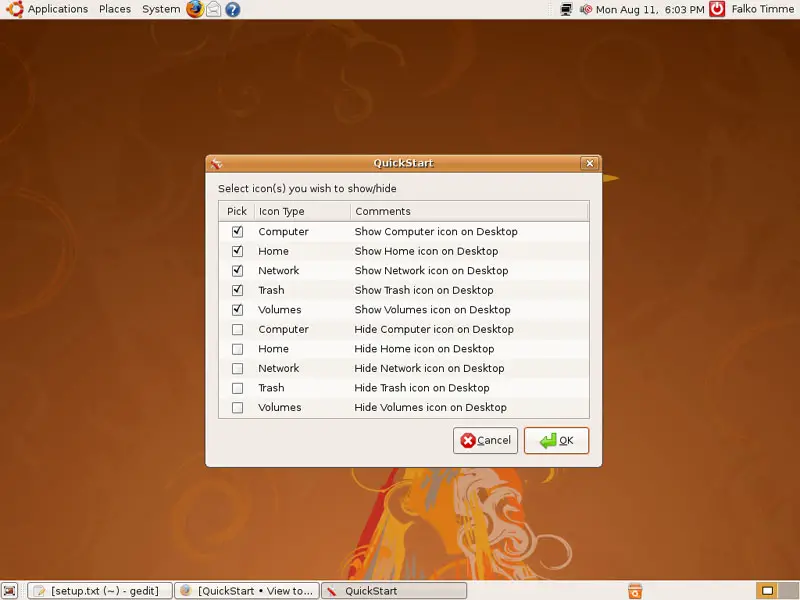Open the mail client panel icon
The width and height of the screenshot is (800, 600).
click(213, 9)
